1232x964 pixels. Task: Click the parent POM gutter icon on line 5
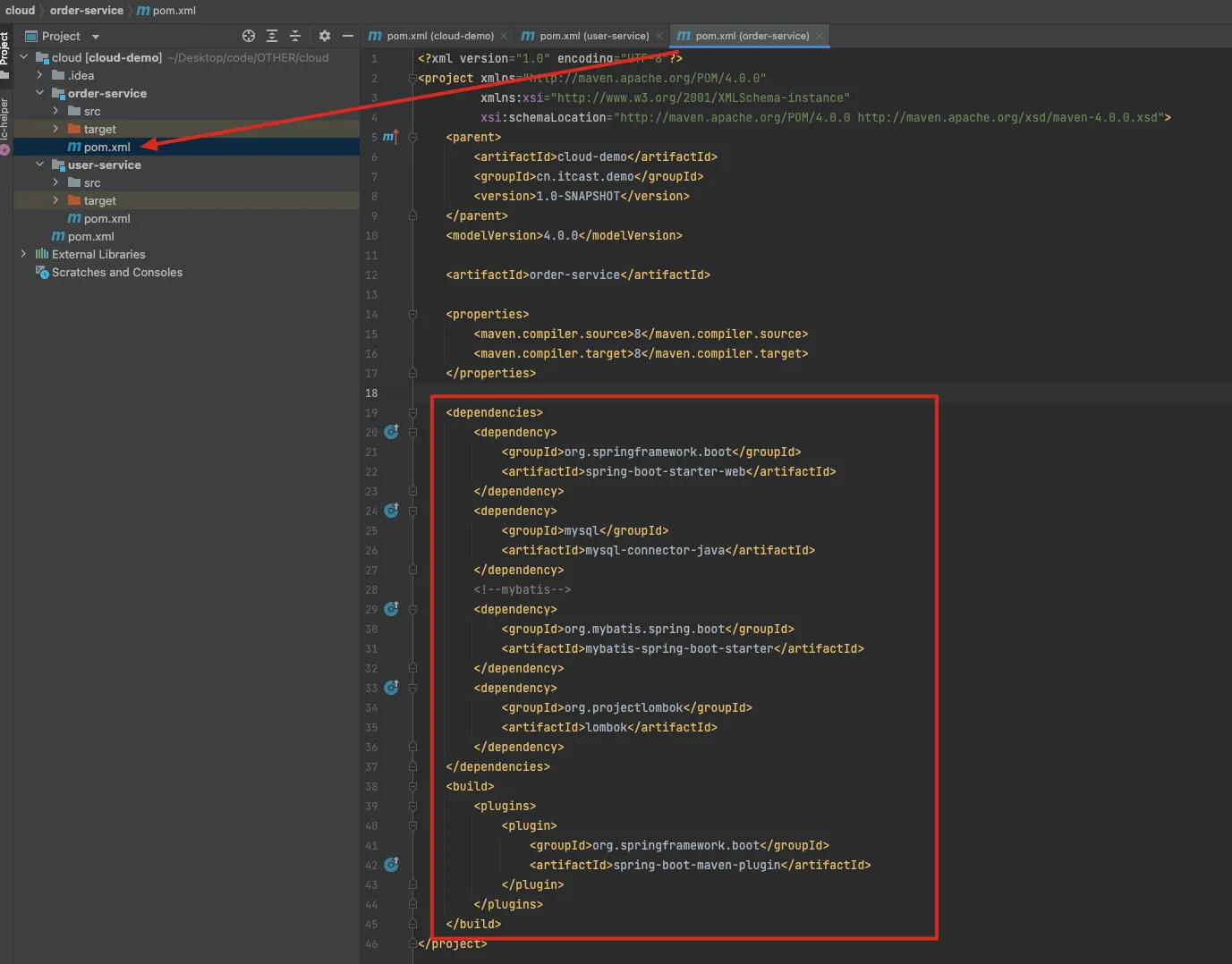pos(390,137)
